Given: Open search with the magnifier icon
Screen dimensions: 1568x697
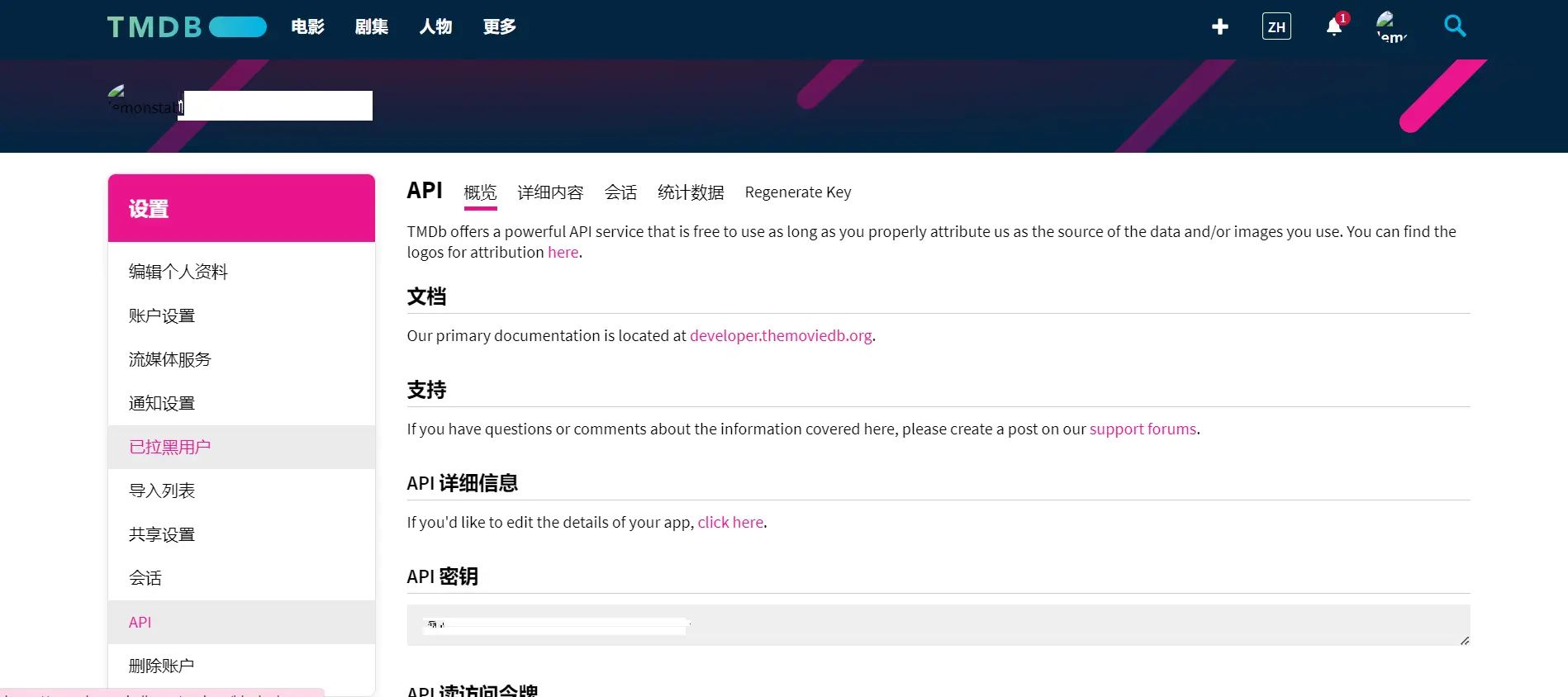Looking at the screenshot, I should (x=1455, y=26).
